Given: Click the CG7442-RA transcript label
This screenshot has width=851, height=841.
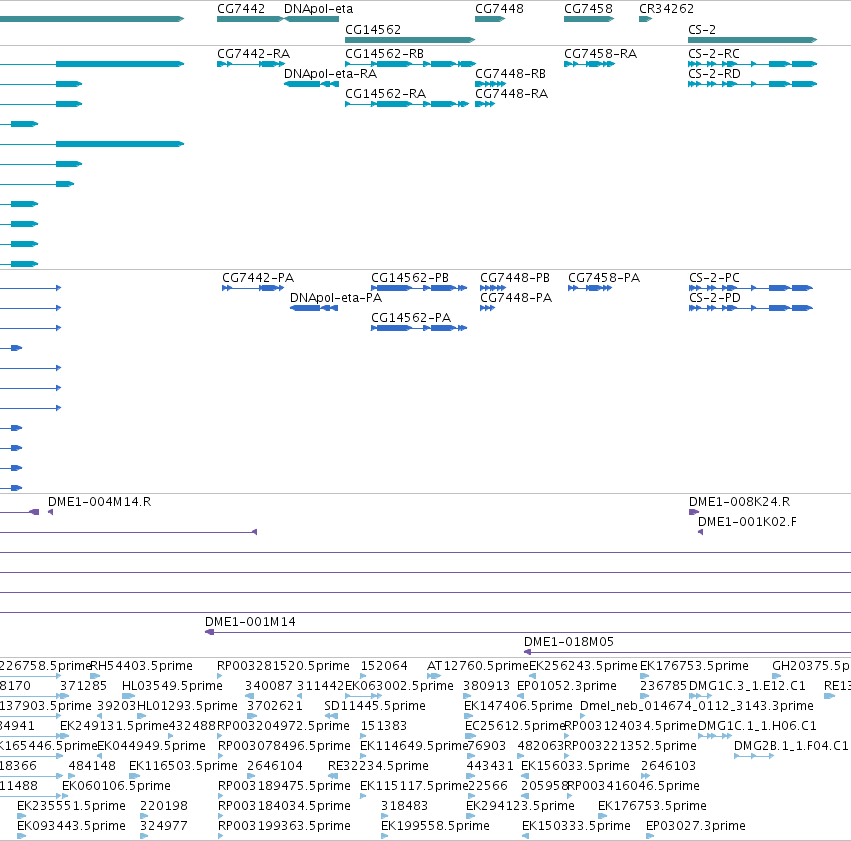Looking at the screenshot, I should pyautogui.click(x=253, y=54).
